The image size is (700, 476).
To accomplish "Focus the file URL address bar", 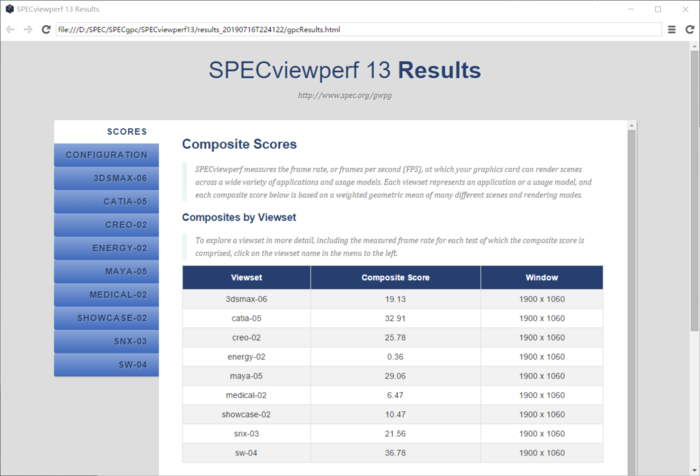I will coord(358,29).
